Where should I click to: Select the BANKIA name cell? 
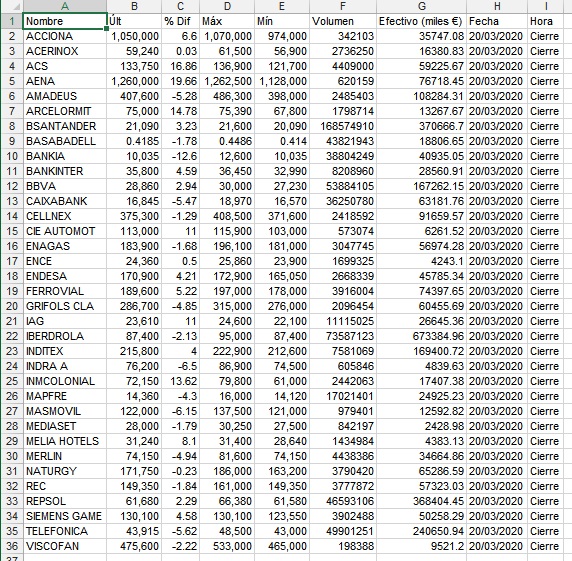tap(65, 156)
